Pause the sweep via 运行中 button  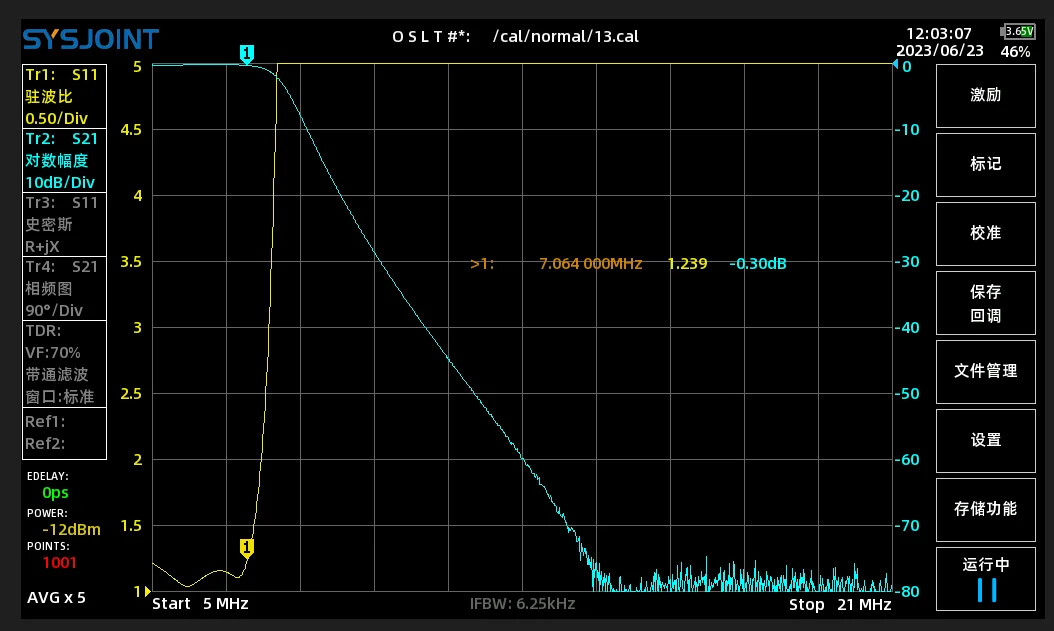pyautogui.click(x=985, y=579)
